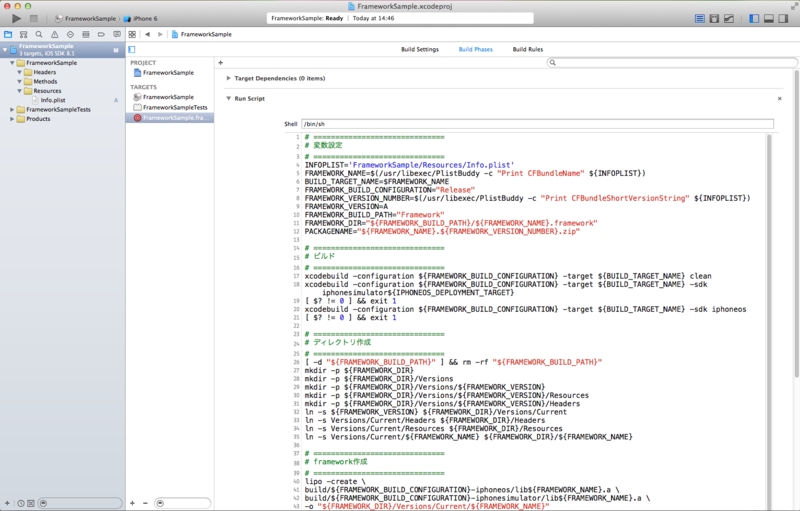Open the Debug navigator
This screenshot has height=511, width=800.
click(x=86, y=34)
